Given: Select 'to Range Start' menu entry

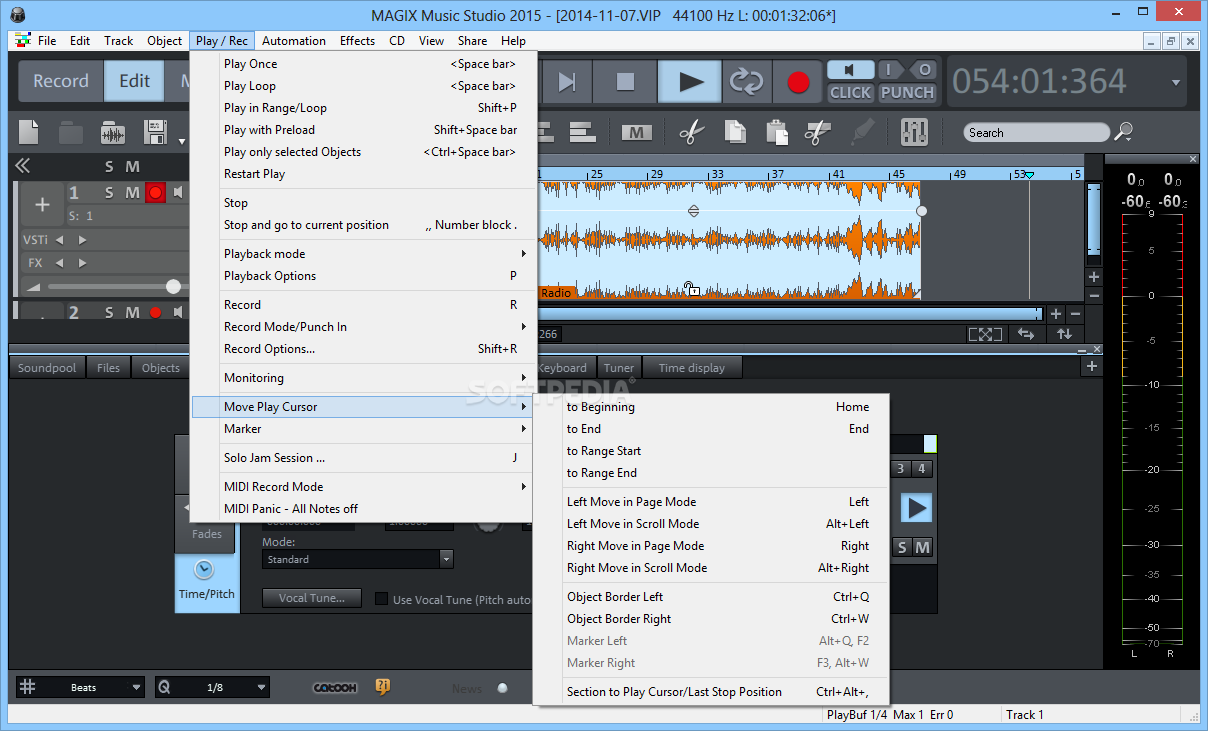Looking at the screenshot, I should (712, 451).
